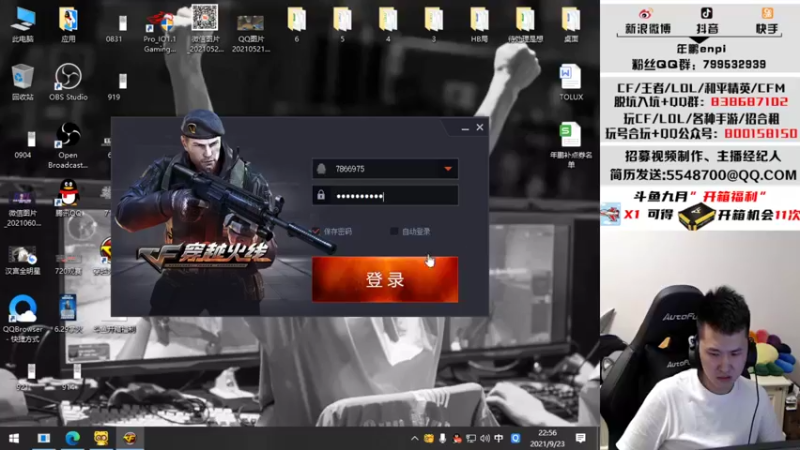Viewport: 800px width, 450px height.
Task: Launch the OBS Studio shortcut
Action: (x=68, y=82)
